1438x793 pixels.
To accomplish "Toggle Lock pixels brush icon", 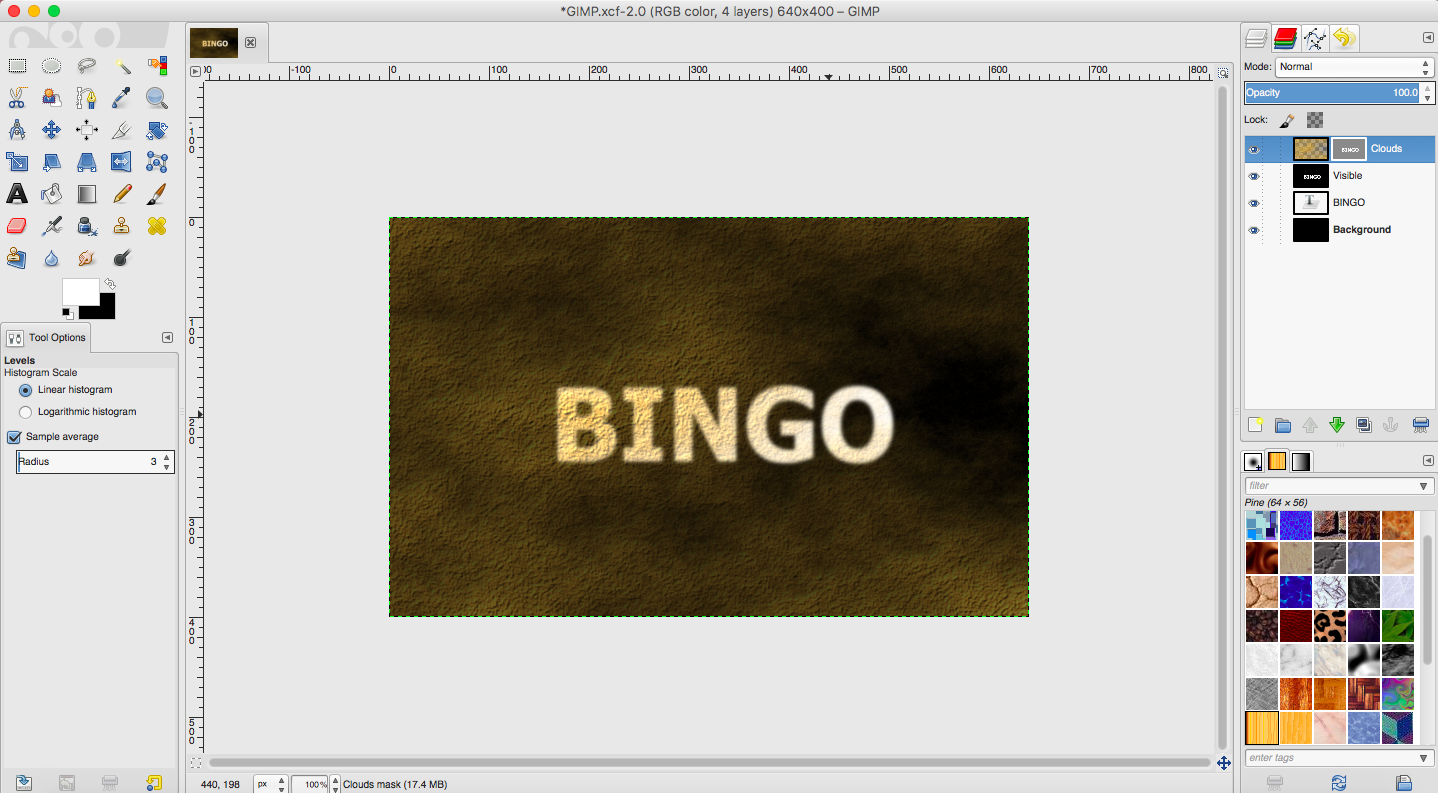I will click(1288, 120).
